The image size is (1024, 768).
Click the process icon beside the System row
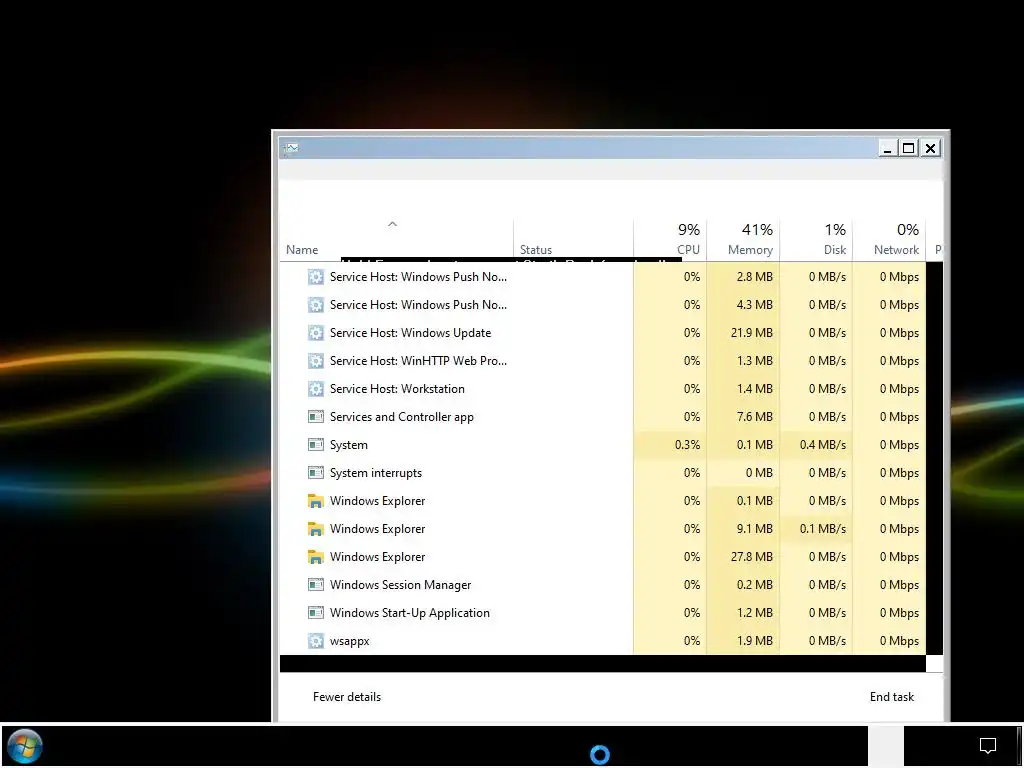(x=316, y=445)
